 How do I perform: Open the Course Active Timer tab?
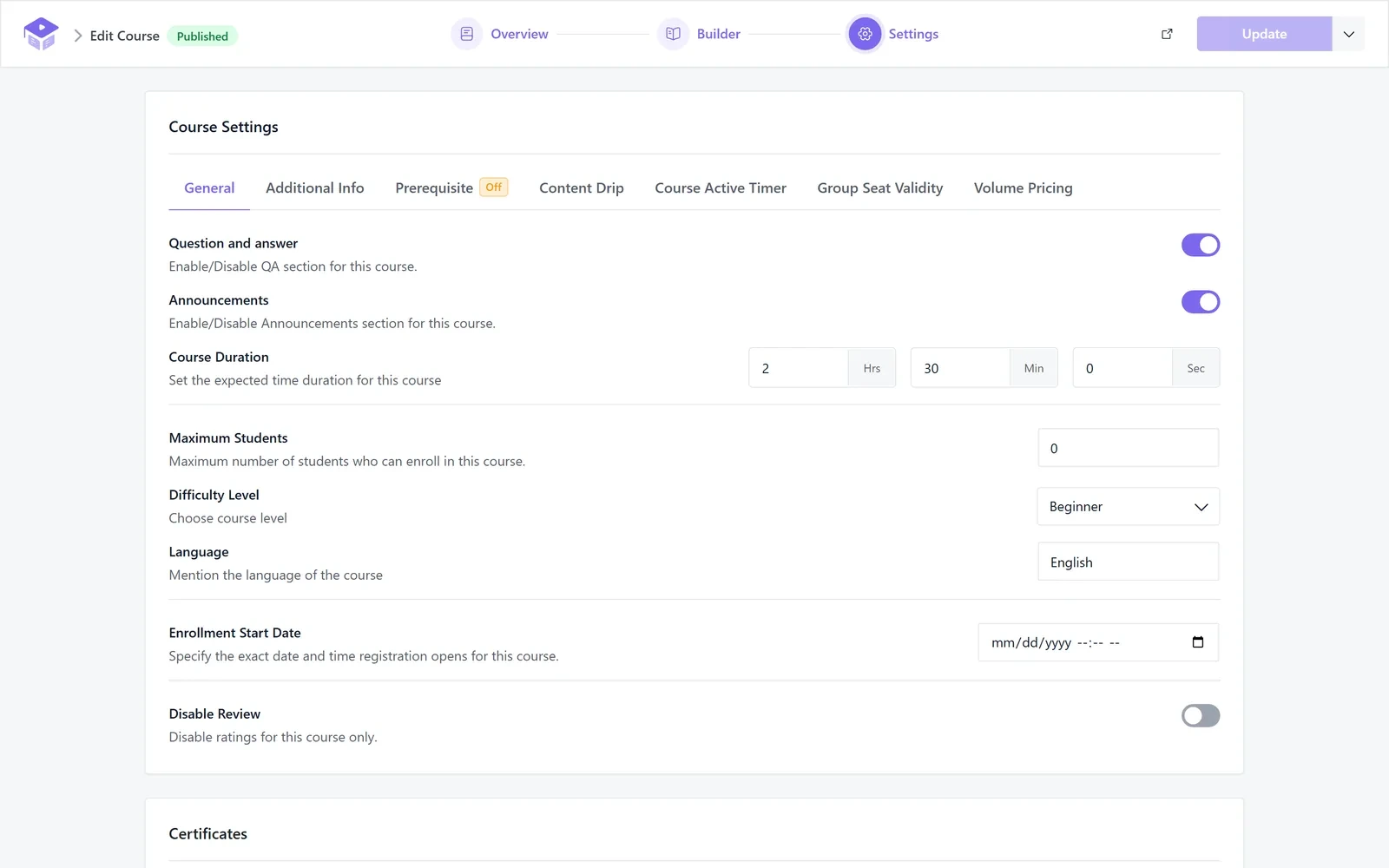(721, 188)
